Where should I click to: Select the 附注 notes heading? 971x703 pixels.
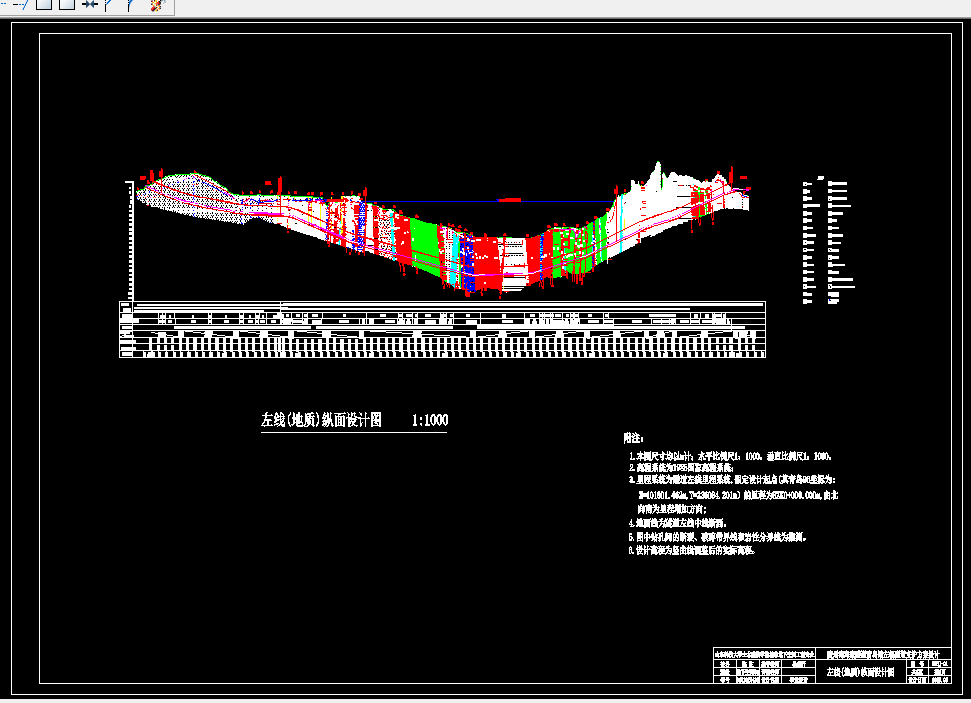click(x=634, y=439)
